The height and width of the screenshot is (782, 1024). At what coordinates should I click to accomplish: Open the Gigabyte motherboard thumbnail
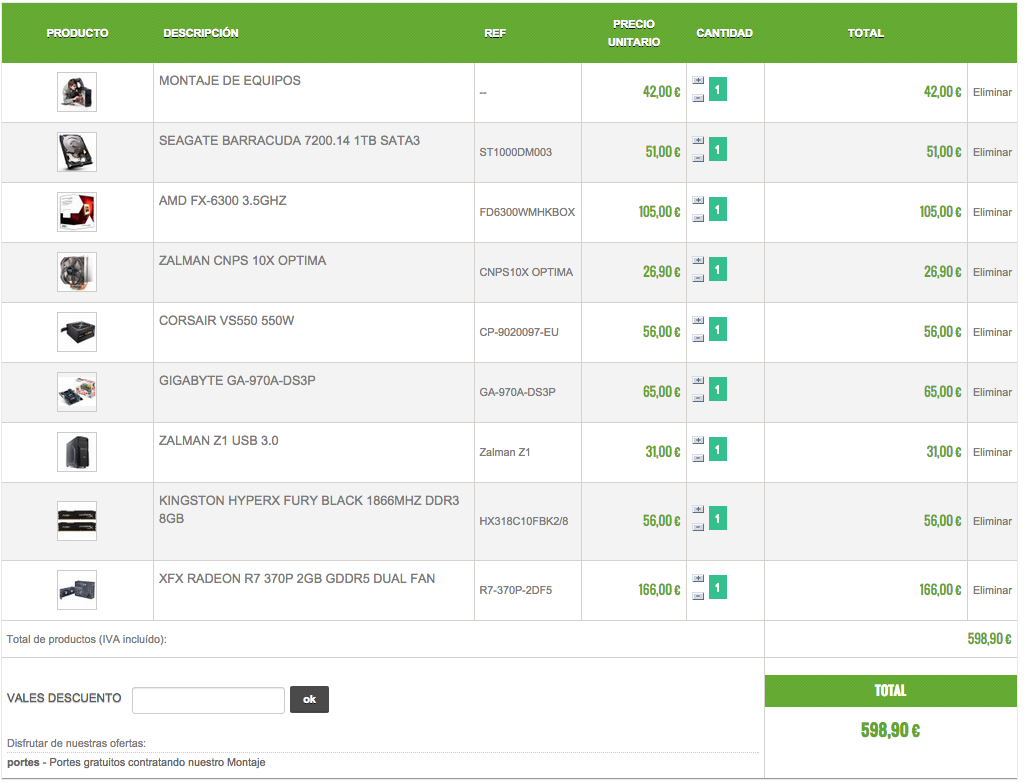pyautogui.click(x=77, y=393)
